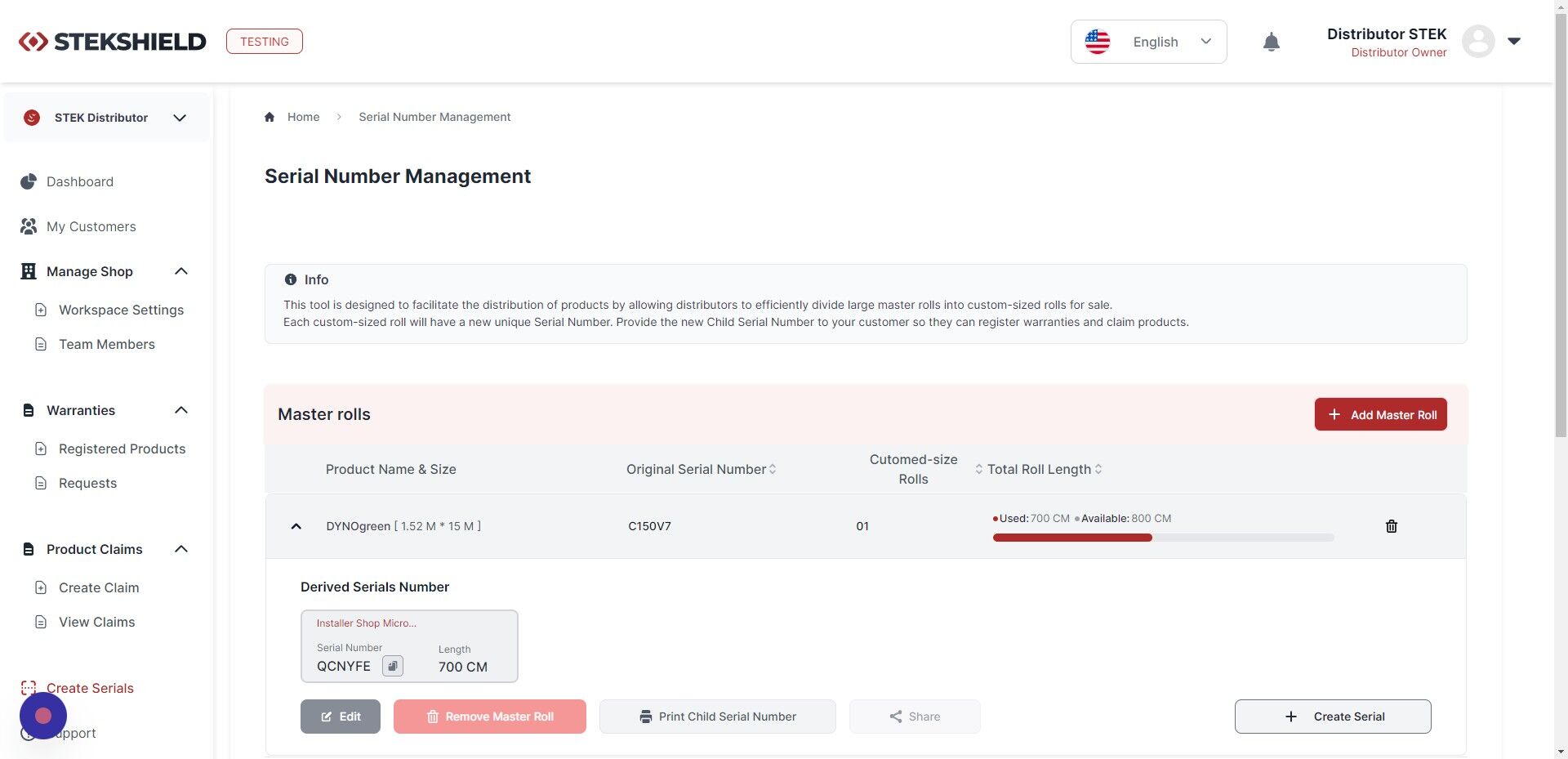
Task: Open Workspace Settings
Action: [x=121, y=310]
